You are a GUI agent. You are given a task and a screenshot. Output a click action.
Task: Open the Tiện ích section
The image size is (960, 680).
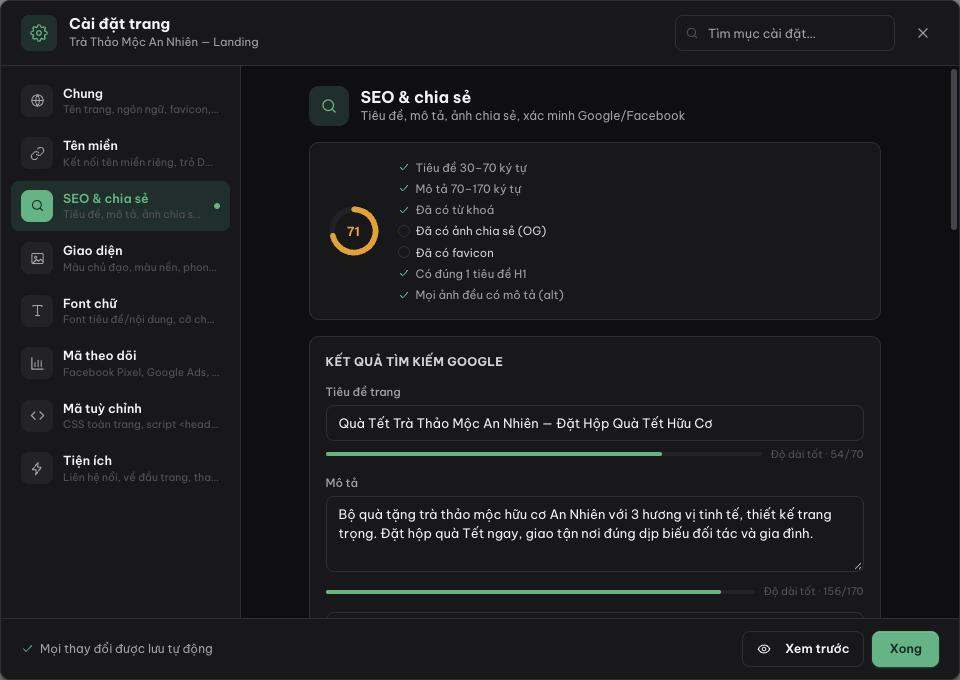(x=121, y=468)
